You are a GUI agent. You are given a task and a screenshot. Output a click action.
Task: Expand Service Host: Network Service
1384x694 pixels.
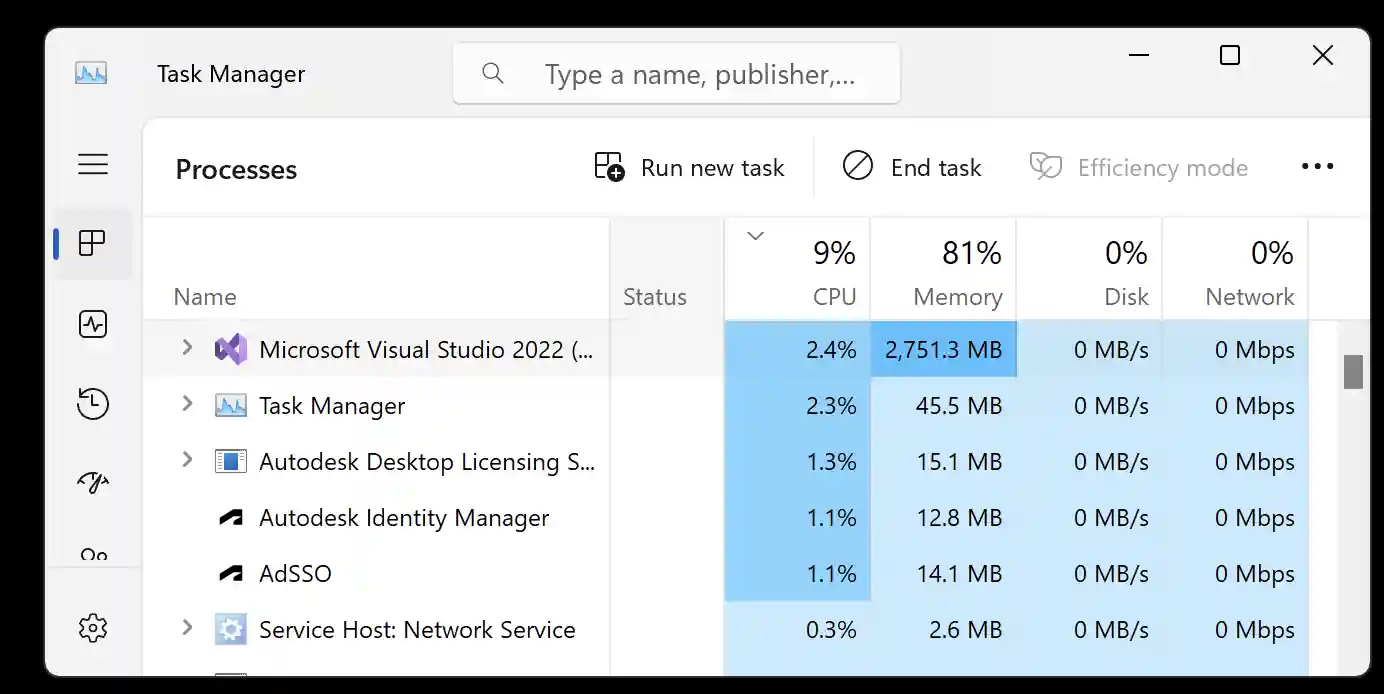[186, 629]
